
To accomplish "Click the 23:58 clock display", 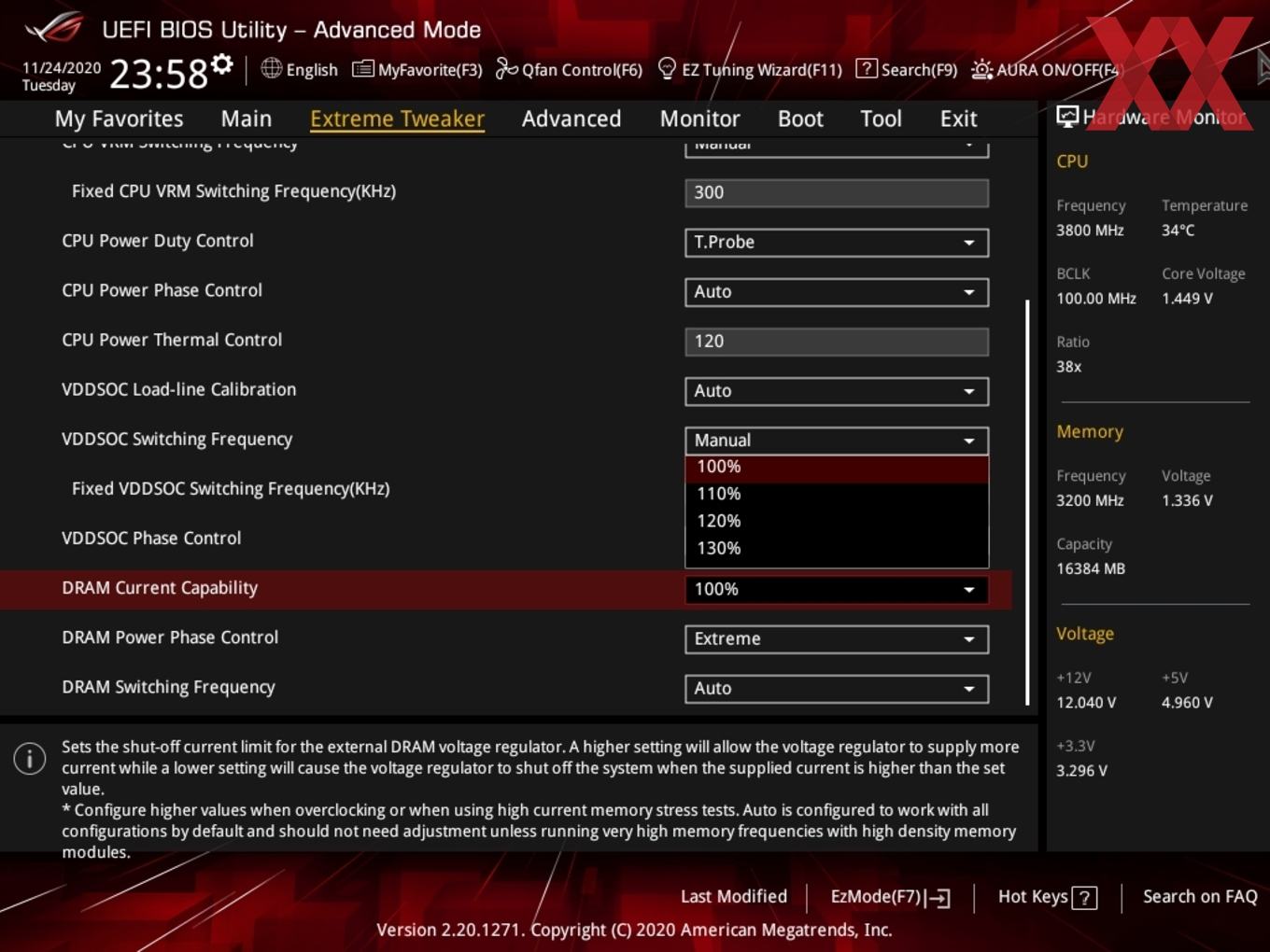I will [159, 74].
